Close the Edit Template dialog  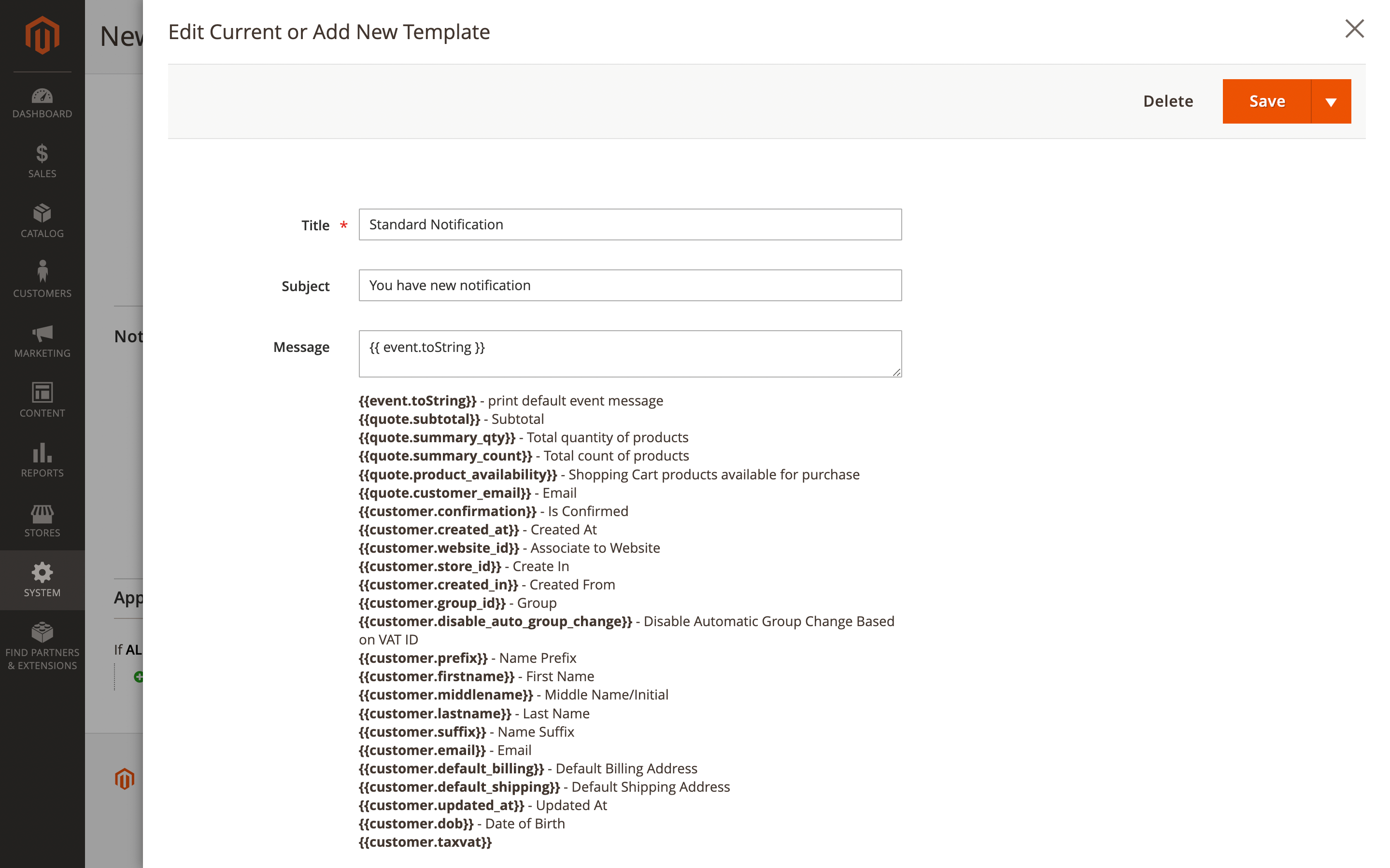(1354, 28)
